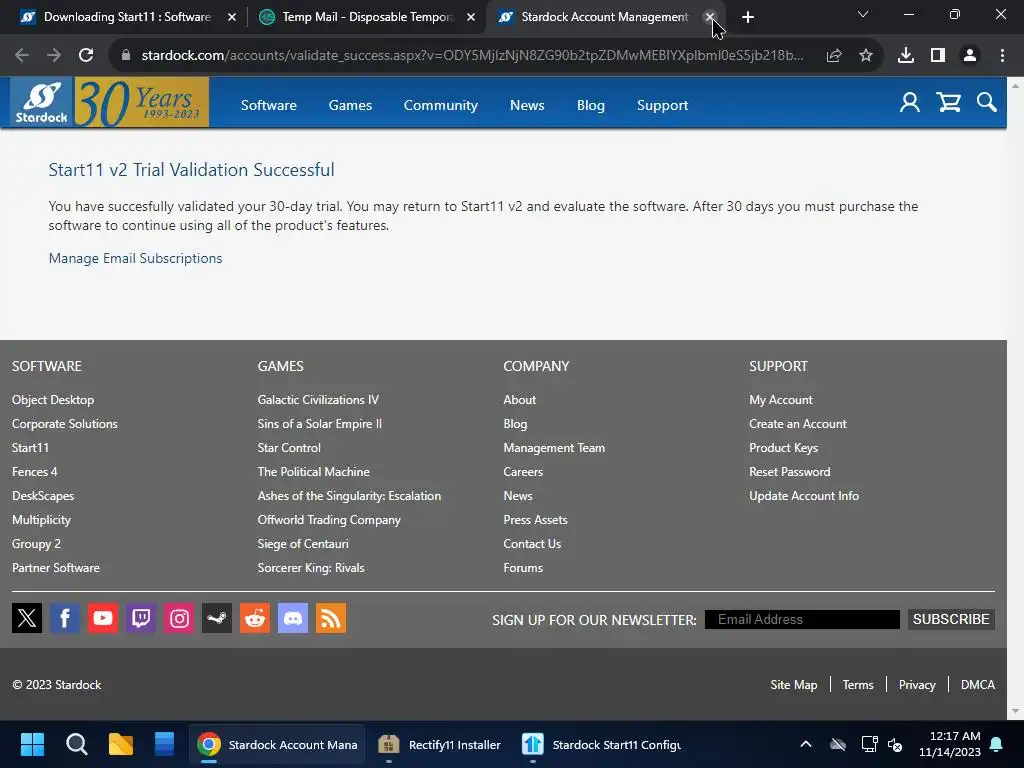Image resolution: width=1024 pixels, height=768 pixels.
Task: Open Stardock's Twitch social icon
Action: (141, 618)
